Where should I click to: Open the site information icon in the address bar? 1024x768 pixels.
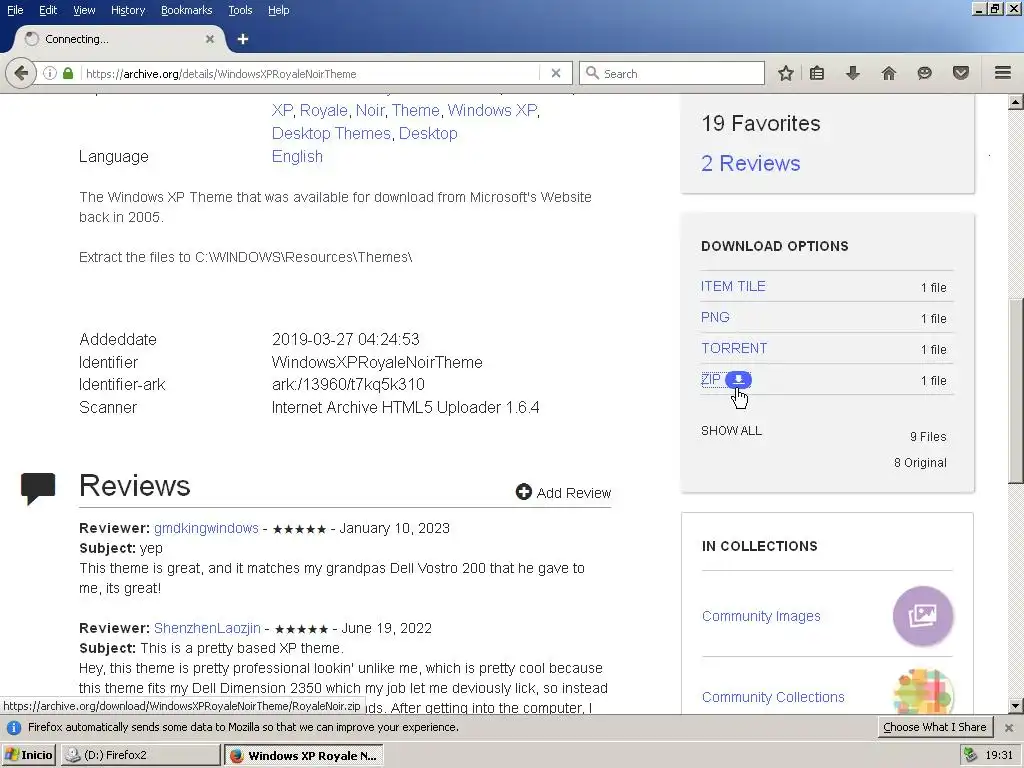[x=50, y=73]
